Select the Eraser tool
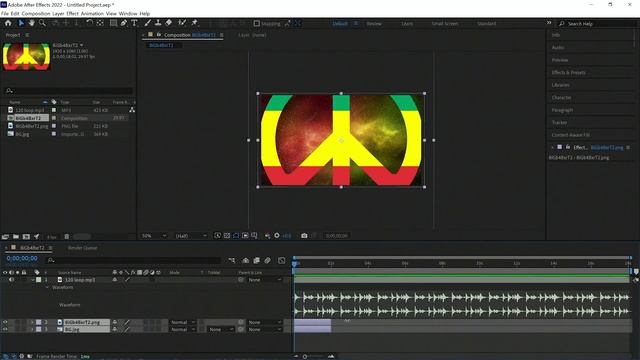This screenshot has width=640, height=360. pyautogui.click(x=169, y=23)
